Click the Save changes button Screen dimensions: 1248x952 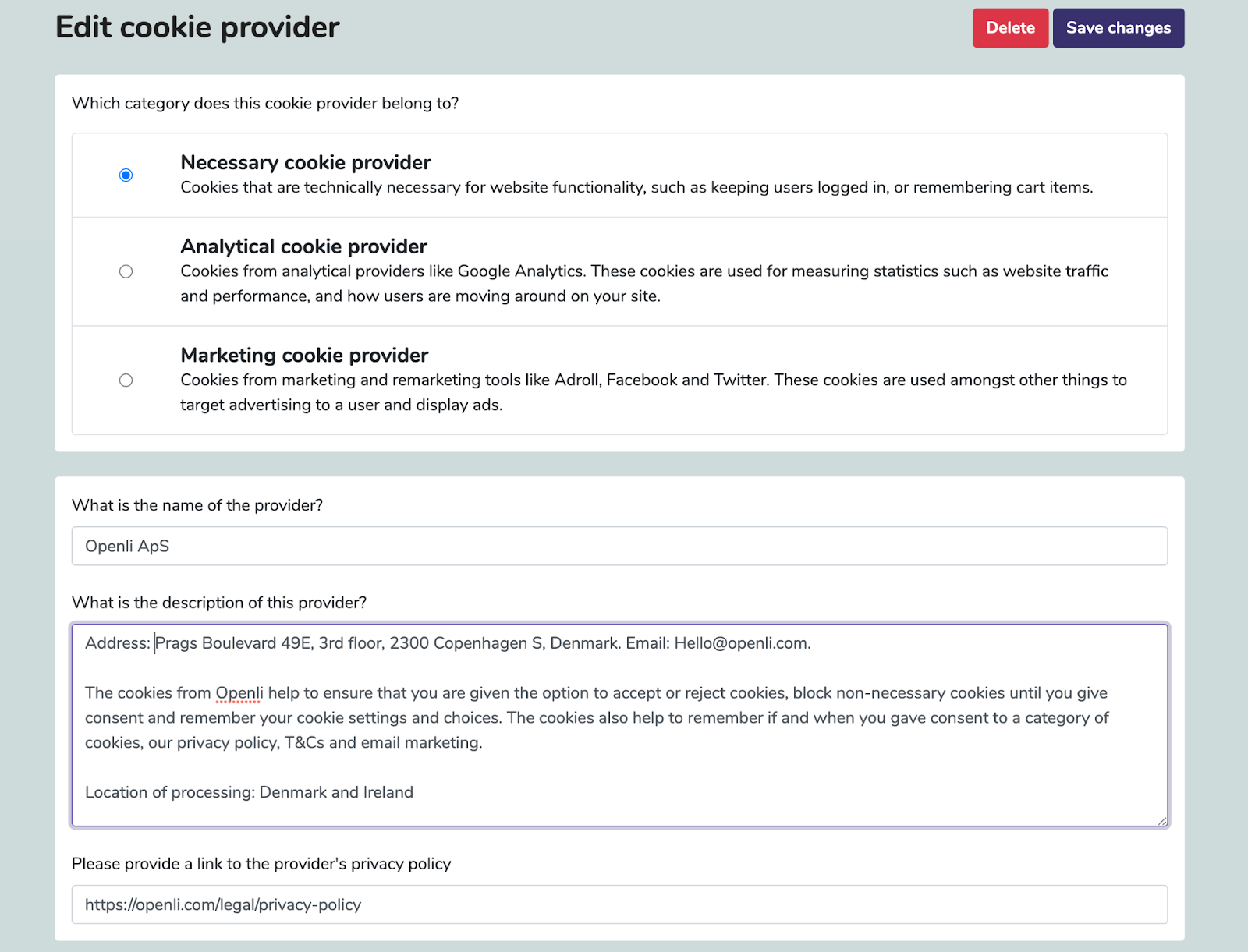(x=1119, y=28)
